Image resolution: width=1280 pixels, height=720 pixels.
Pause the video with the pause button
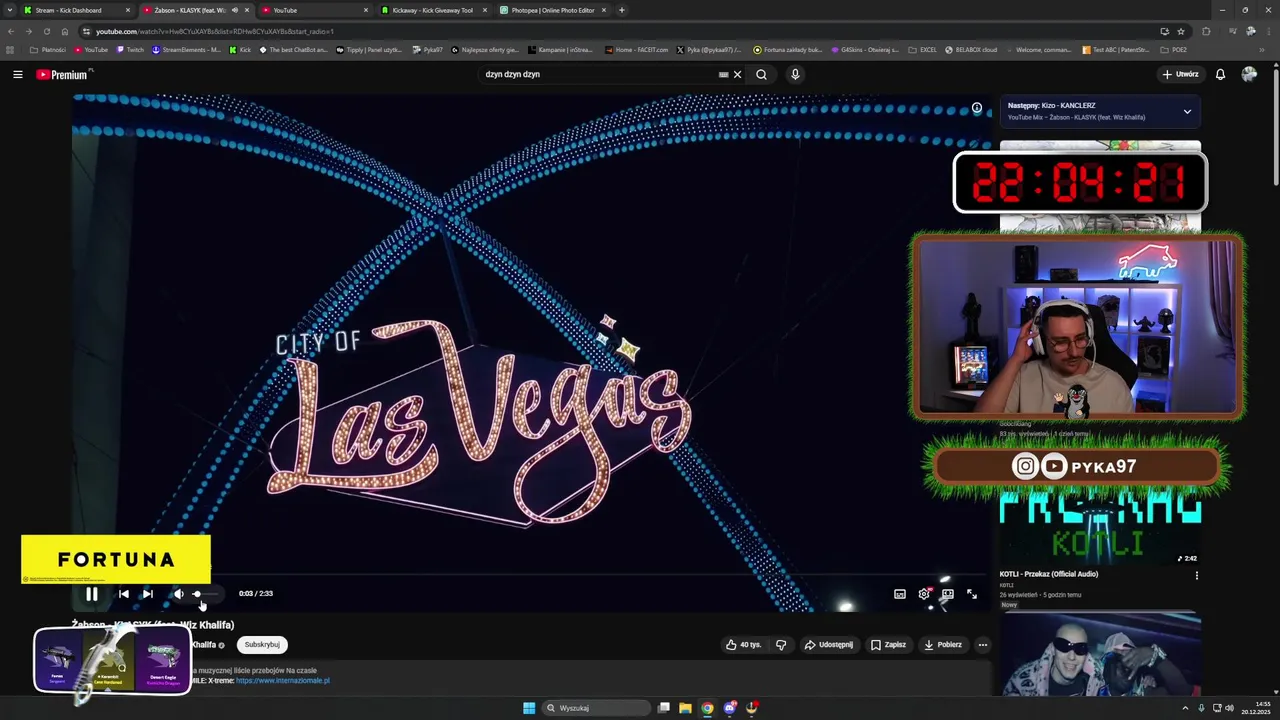coord(91,594)
